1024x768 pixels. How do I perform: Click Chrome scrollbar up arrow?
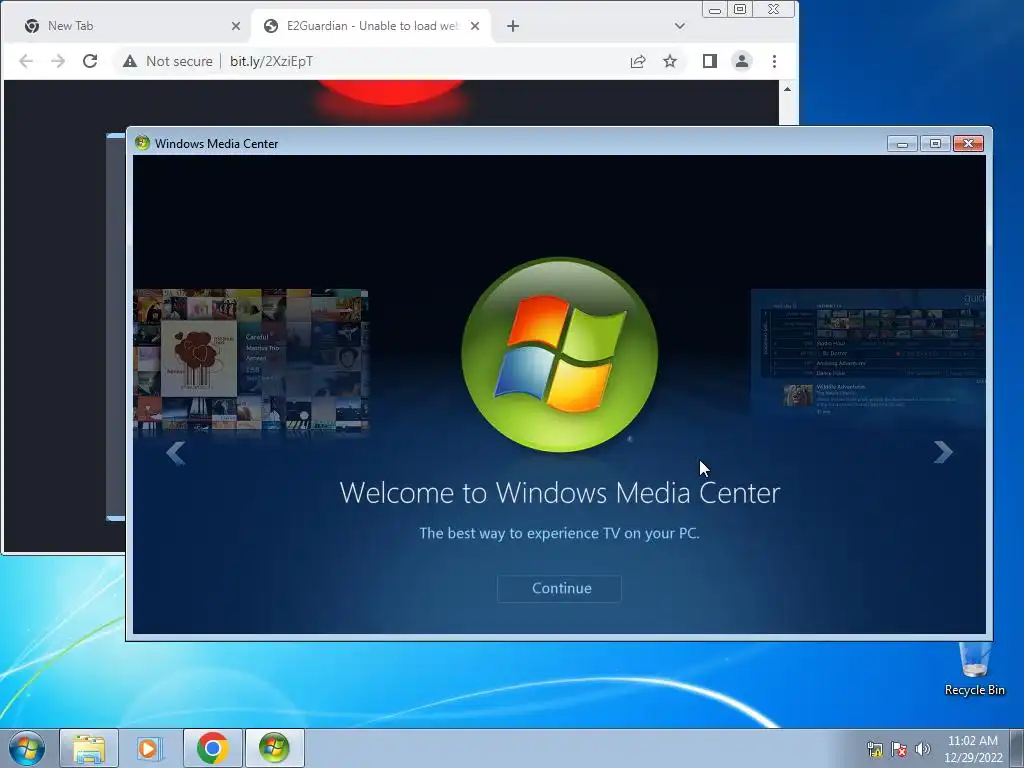pyautogui.click(x=788, y=89)
